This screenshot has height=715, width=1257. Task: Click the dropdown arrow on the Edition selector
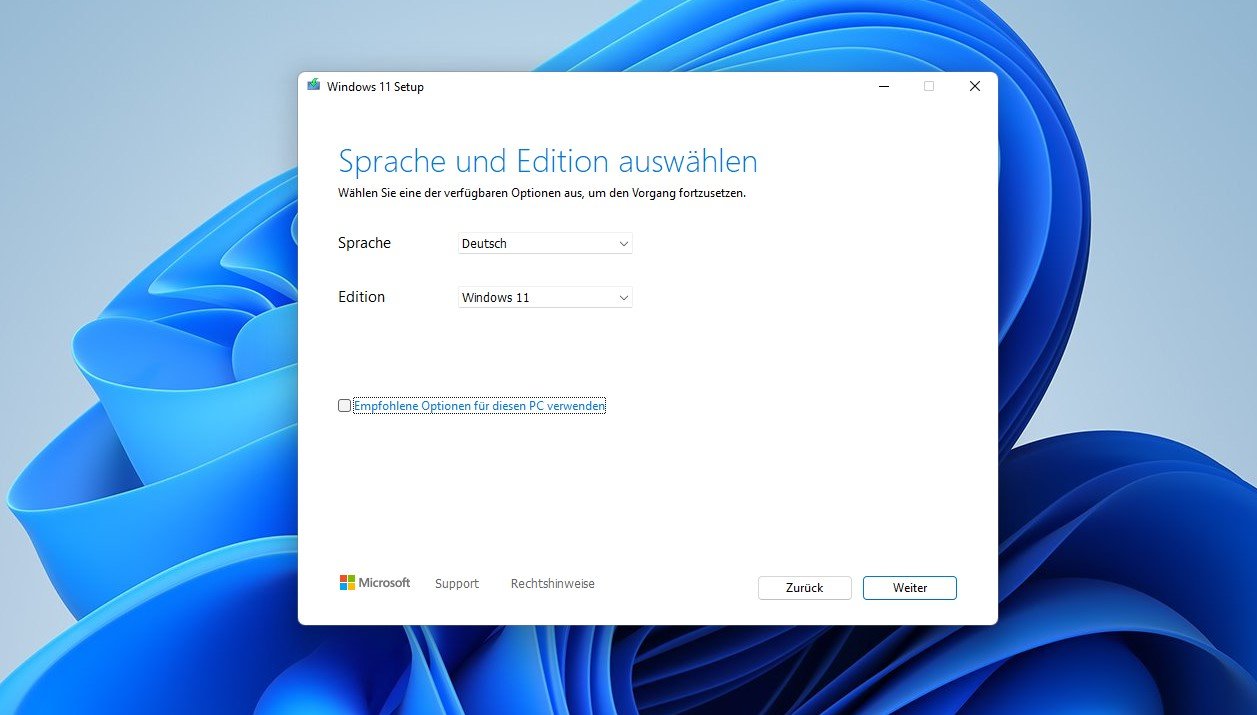[x=623, y=297]
